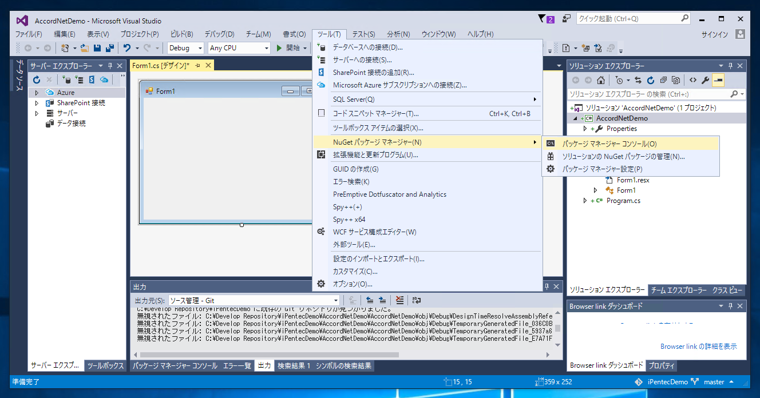
Task: Click the green Start debugging arrow
Action: pyautogui.click(x=279, y=48)
